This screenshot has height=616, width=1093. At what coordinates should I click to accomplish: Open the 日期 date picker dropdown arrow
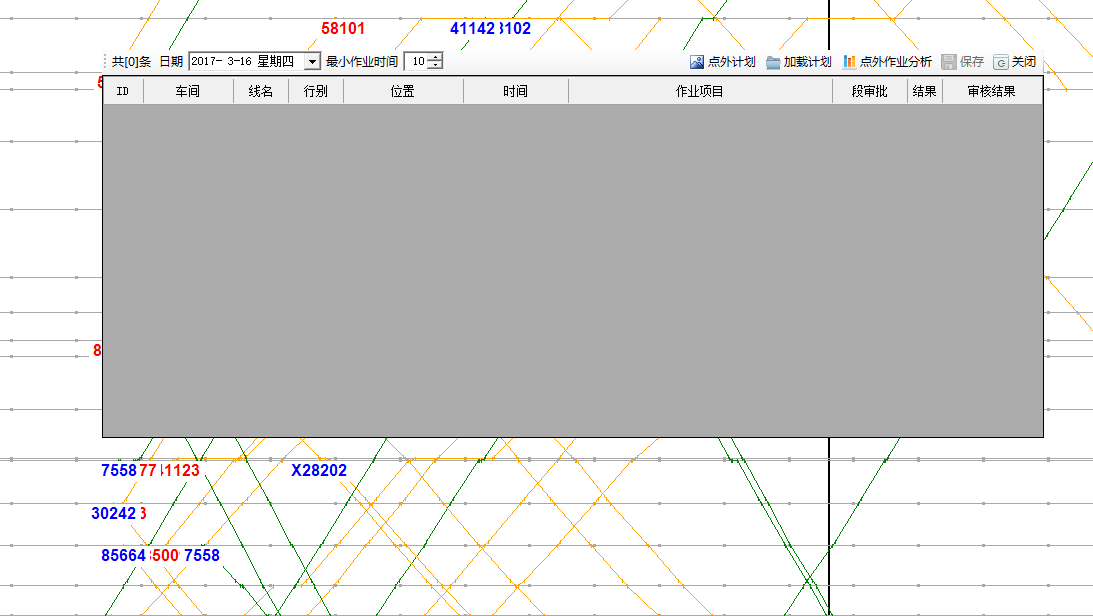tap(312, 62)
